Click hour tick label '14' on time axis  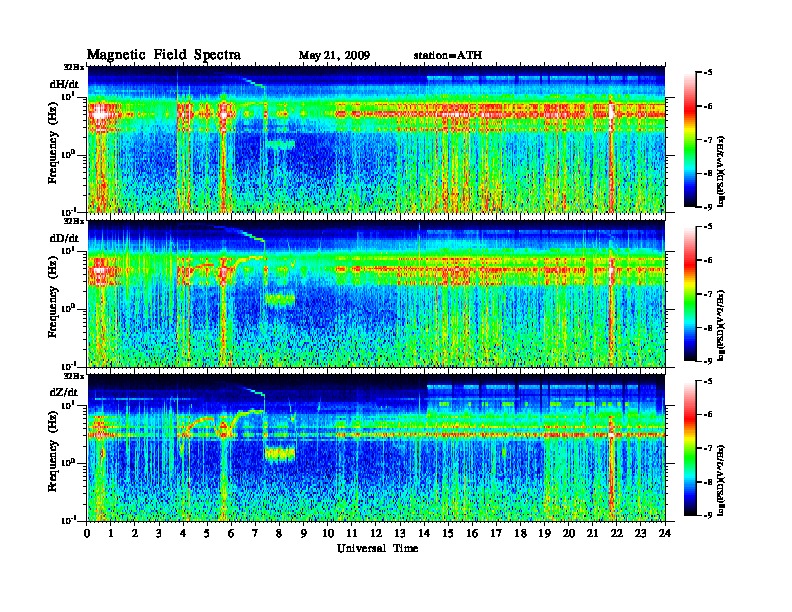424,534
